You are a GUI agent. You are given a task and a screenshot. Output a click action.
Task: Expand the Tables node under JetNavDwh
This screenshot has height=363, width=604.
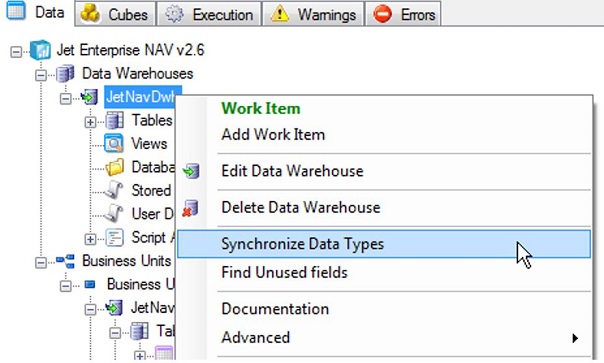click(90, 122)
